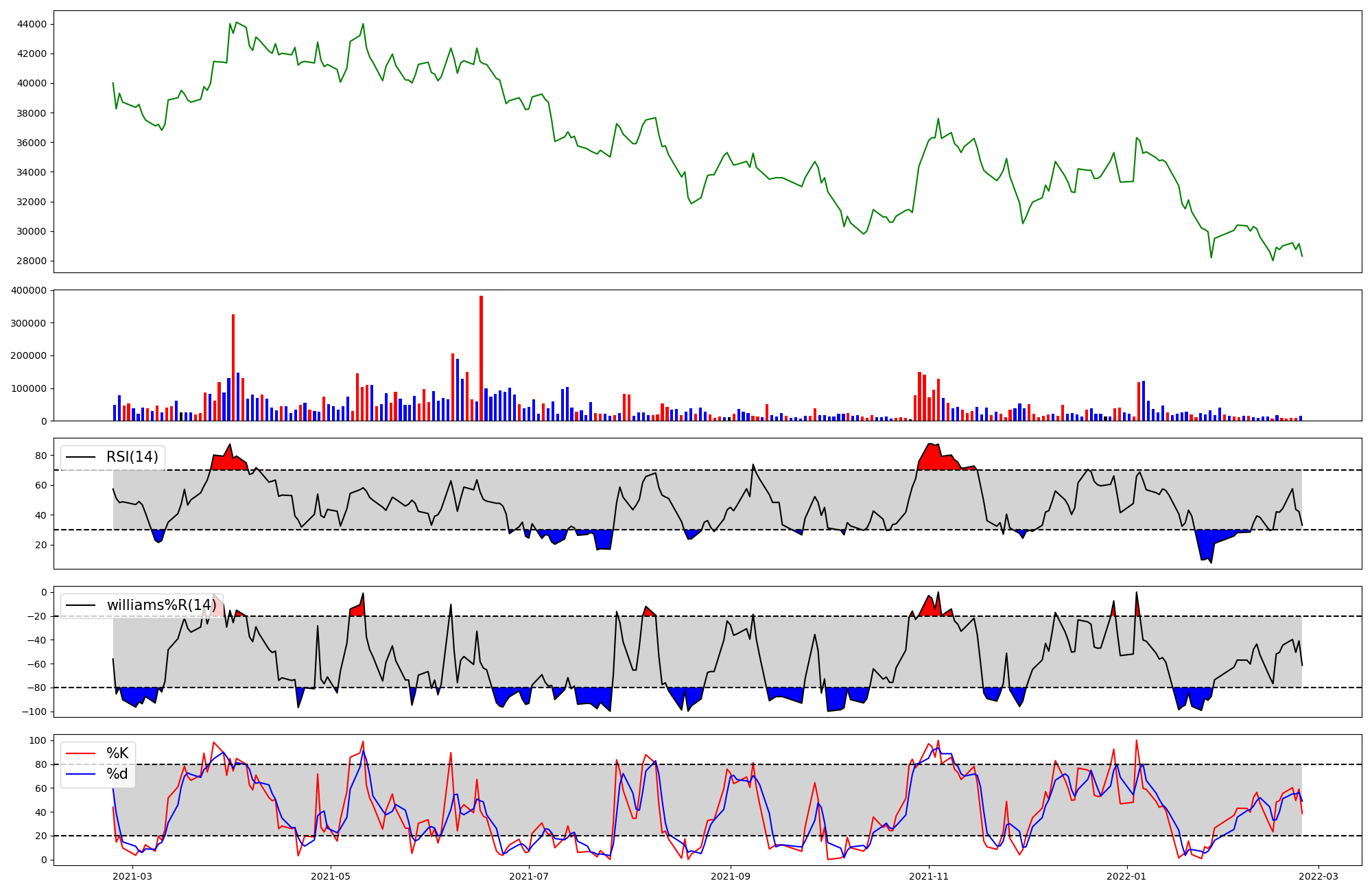
Task: Click the 44000 price axis tick label
Action: click(33, 24)
